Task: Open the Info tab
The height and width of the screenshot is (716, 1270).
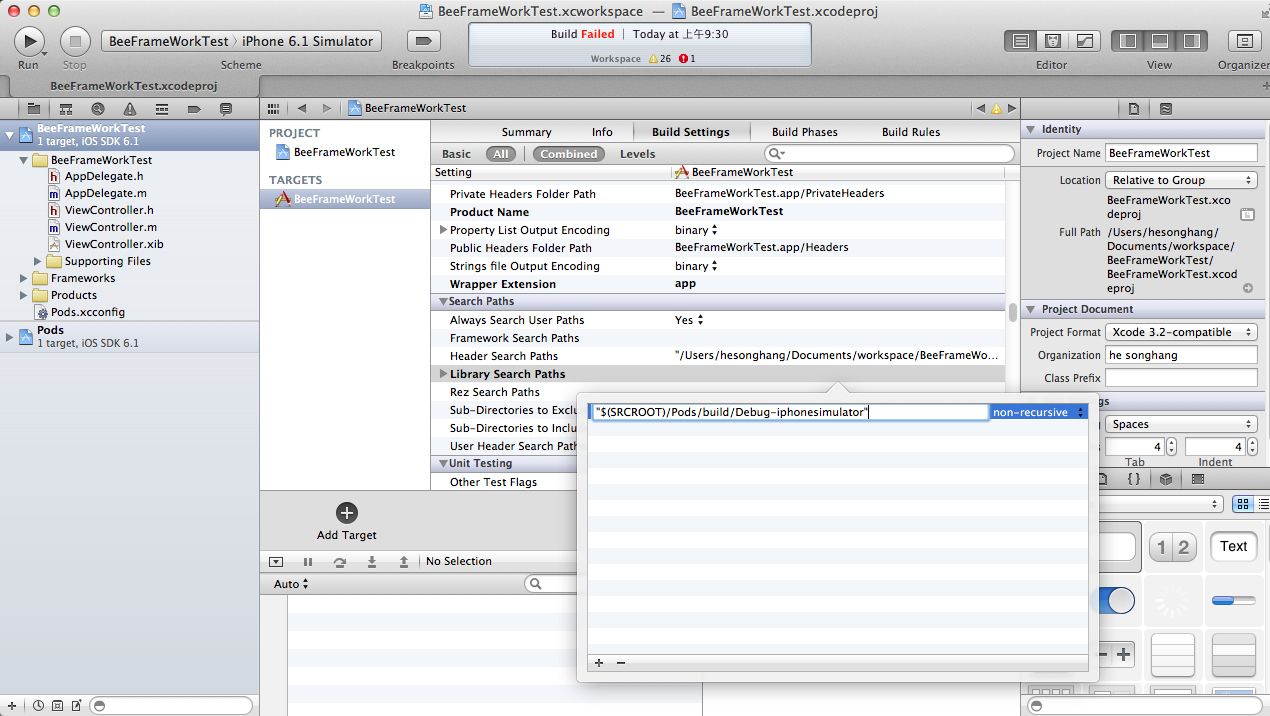Action: click(x=602, y=132)
